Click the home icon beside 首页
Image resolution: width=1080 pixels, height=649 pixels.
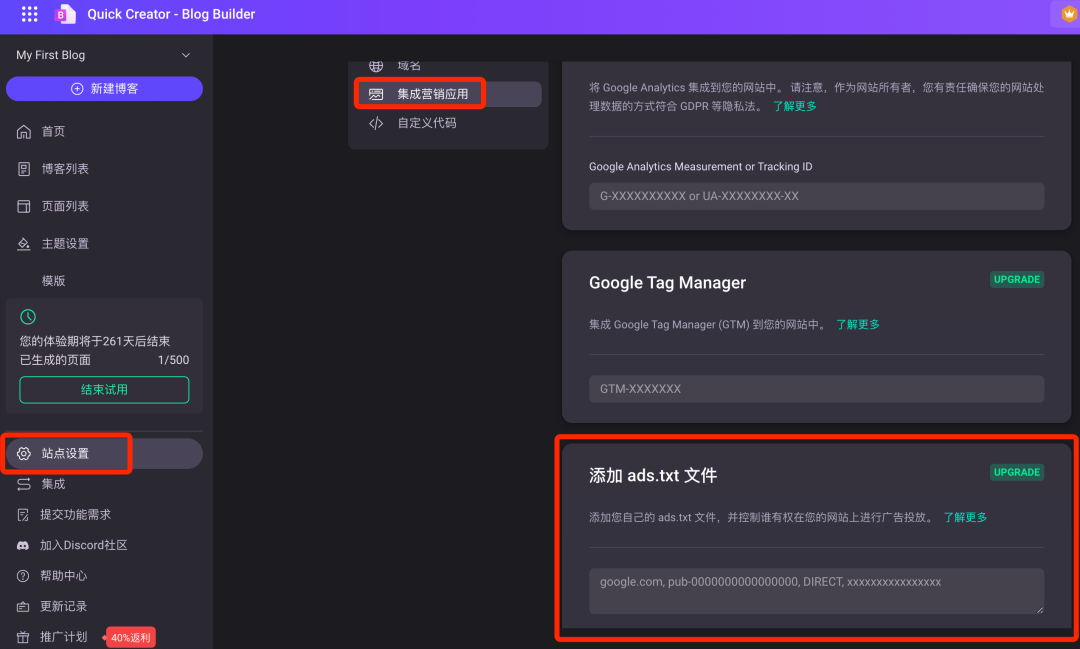pos(24,132)
